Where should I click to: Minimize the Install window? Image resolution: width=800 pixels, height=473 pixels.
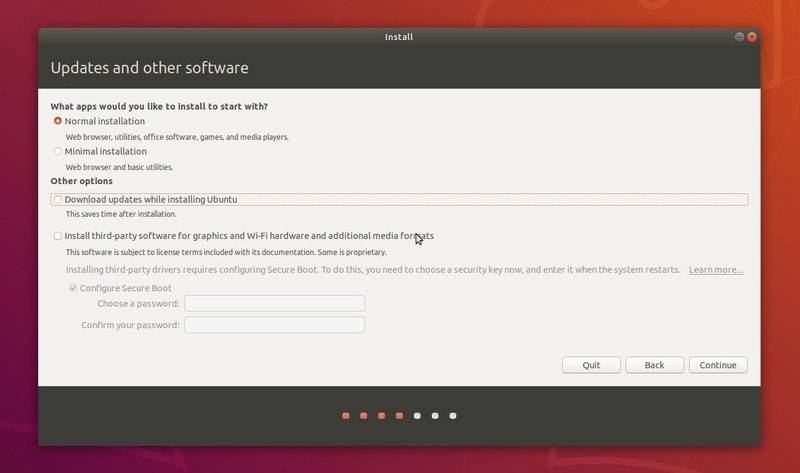tap(739, 37)
